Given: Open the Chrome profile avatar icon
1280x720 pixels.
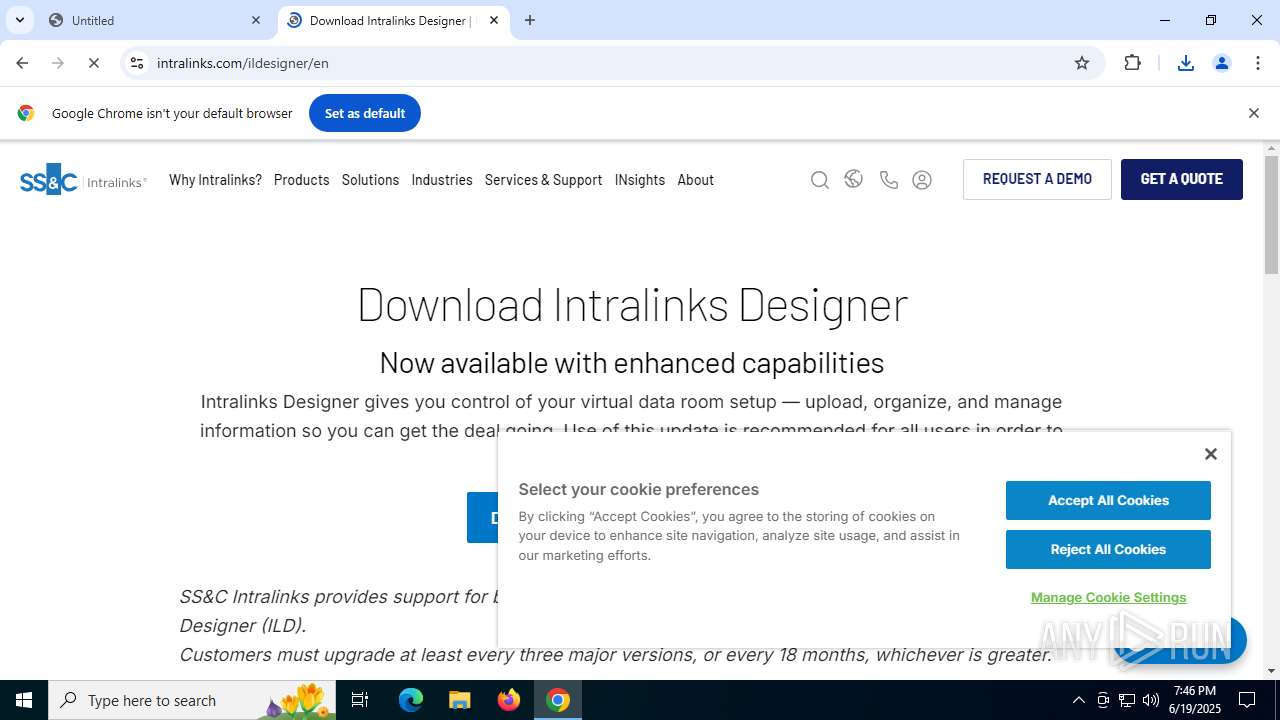Looking at the screenshot, I should 1221,63.
